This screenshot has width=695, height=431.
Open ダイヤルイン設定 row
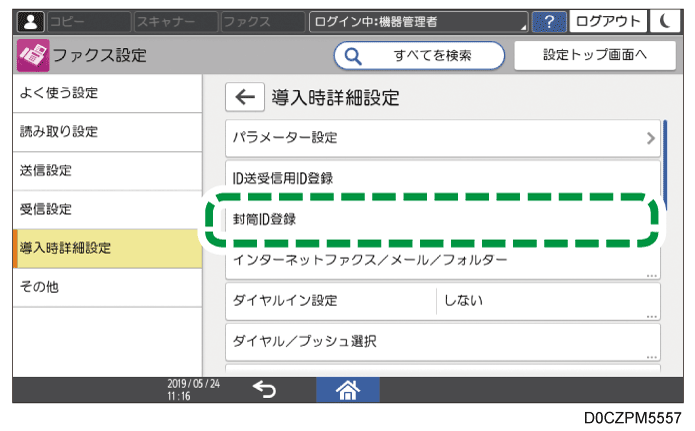[x=443, y=301]
